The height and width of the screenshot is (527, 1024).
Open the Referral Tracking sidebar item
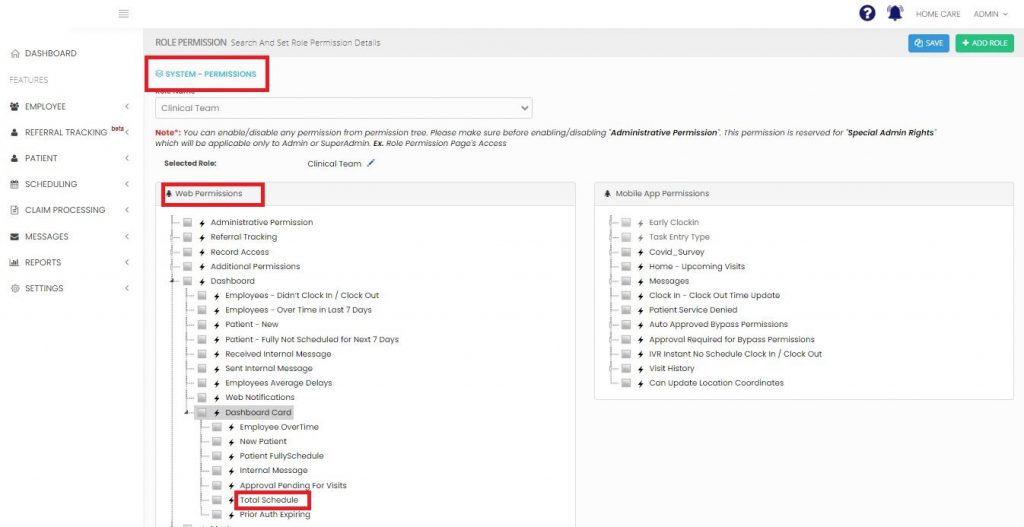tap(66, 133)
